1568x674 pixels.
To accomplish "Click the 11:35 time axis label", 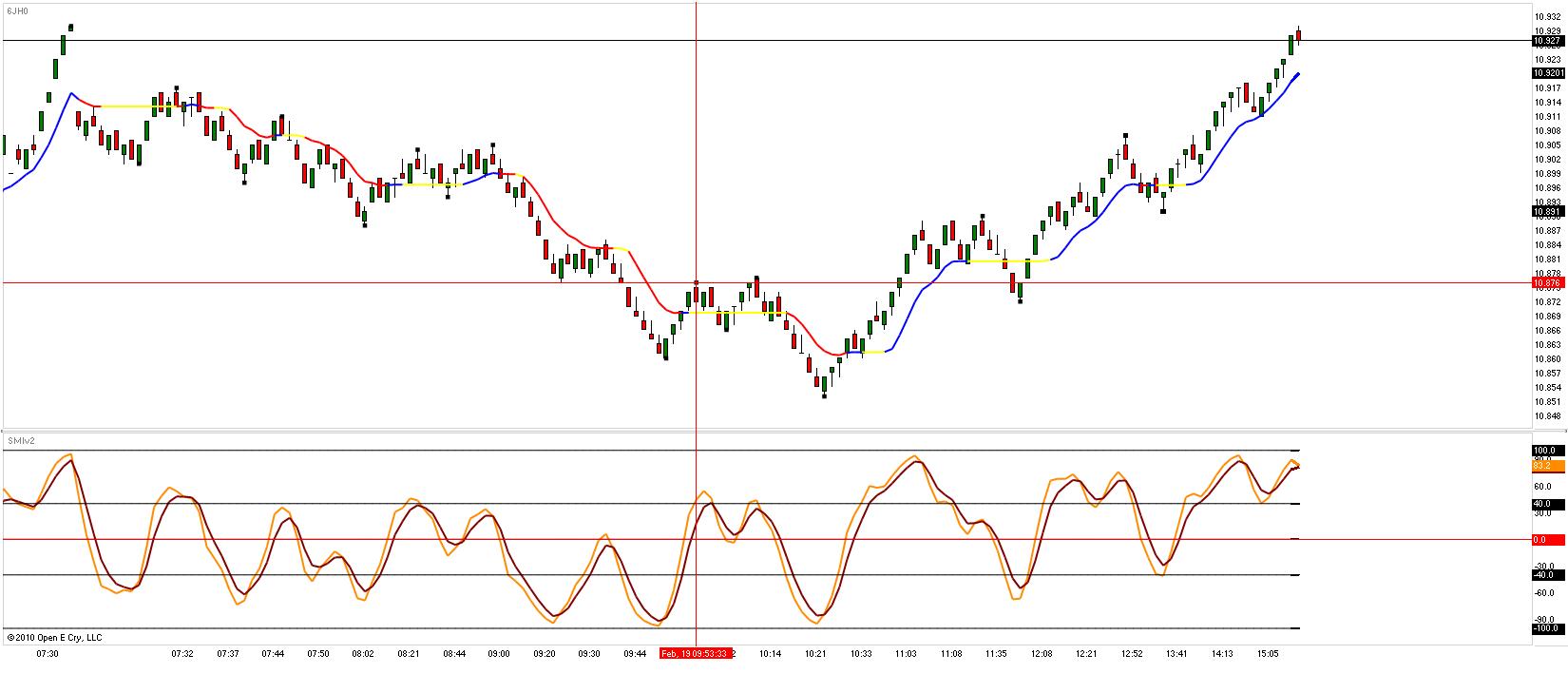I will [996, 654].
